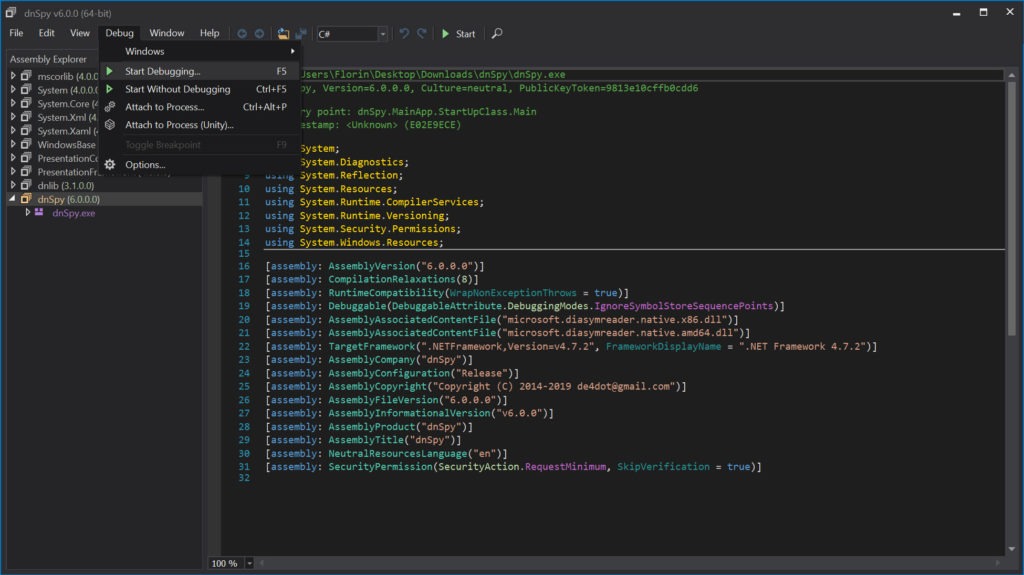Click the Search magnifier icon
Viewport: 1024px width, 575px height.
click(497, 33)
